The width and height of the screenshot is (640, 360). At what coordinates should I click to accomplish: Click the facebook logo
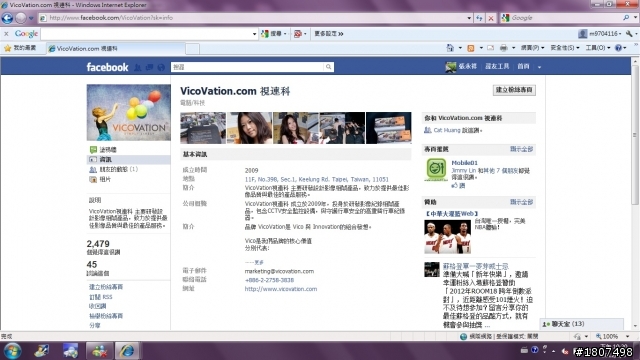pos(107,67)
